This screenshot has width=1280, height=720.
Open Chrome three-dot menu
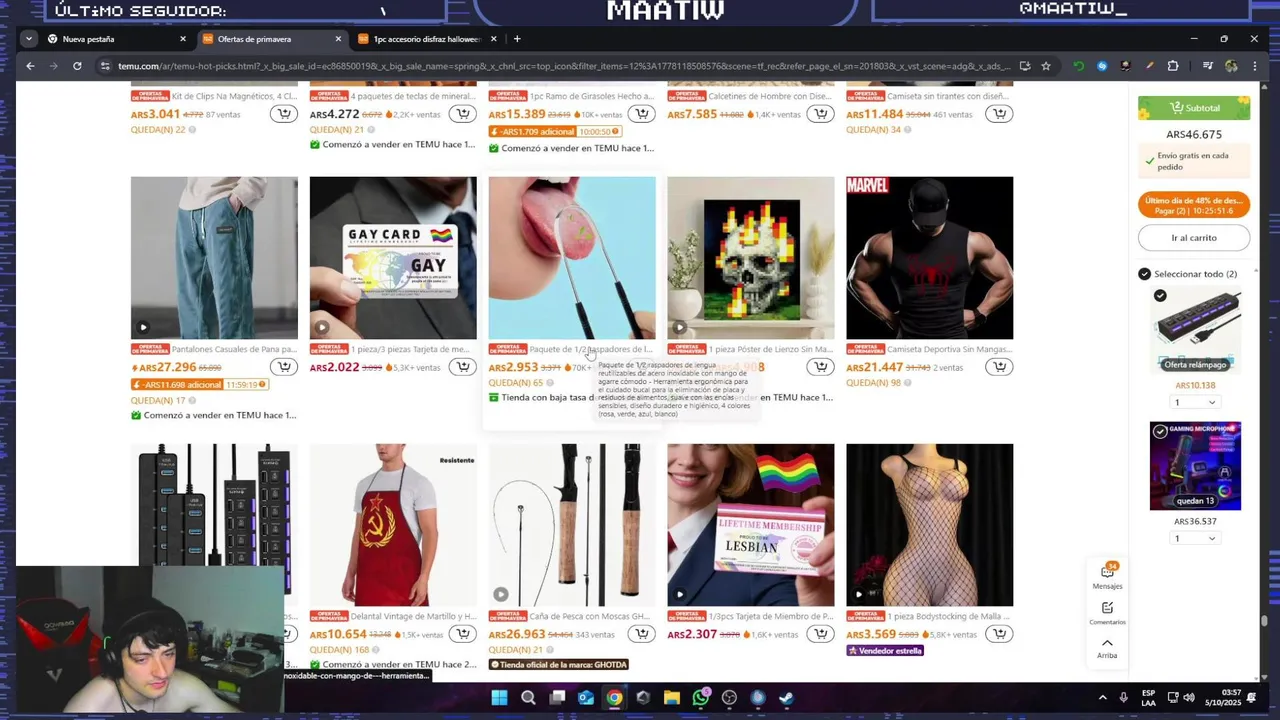(1255, 66)
